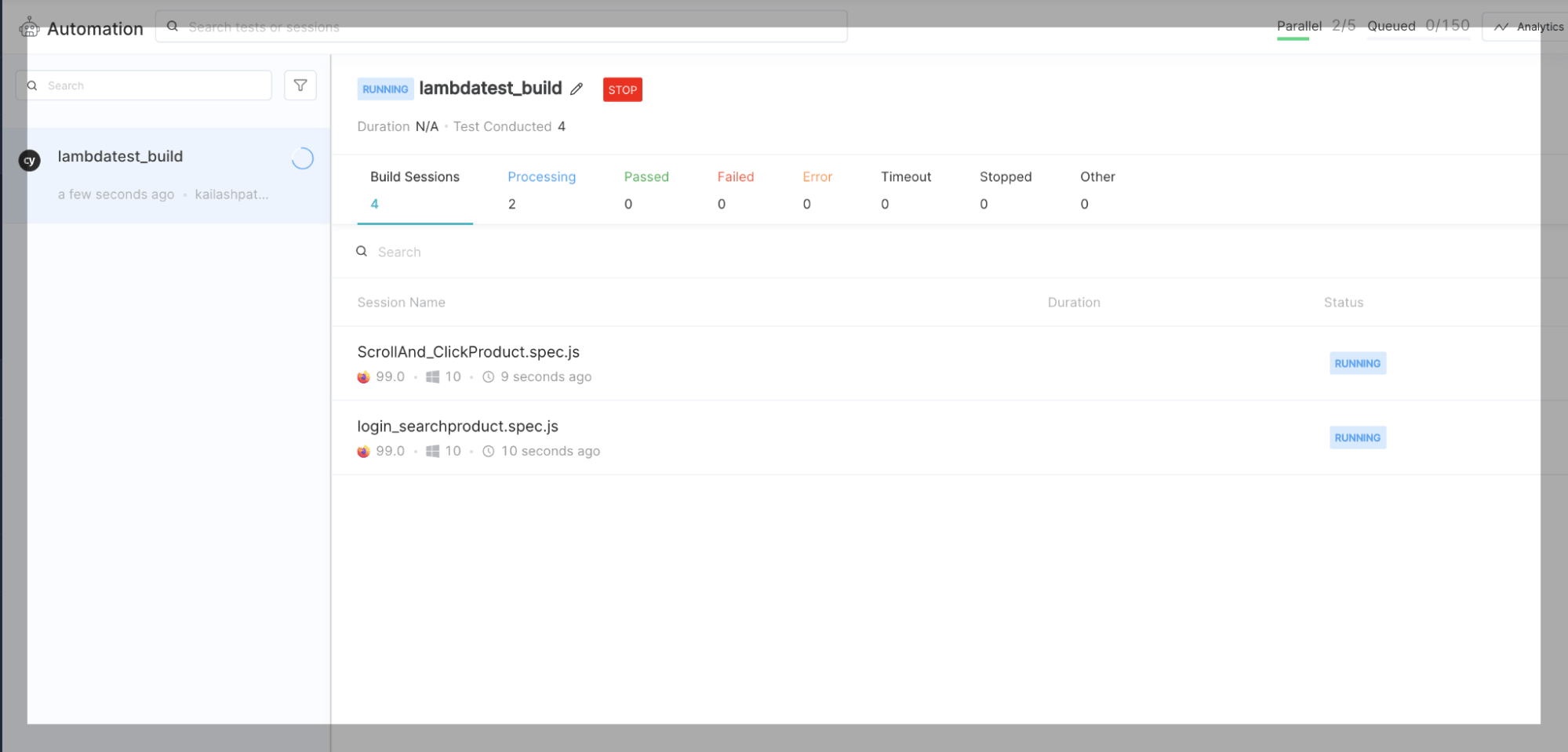1568x752 pixels.
Task: Click the Windows 10 icon for login_searchproduct.spec.js
Action: pos(432,451)
